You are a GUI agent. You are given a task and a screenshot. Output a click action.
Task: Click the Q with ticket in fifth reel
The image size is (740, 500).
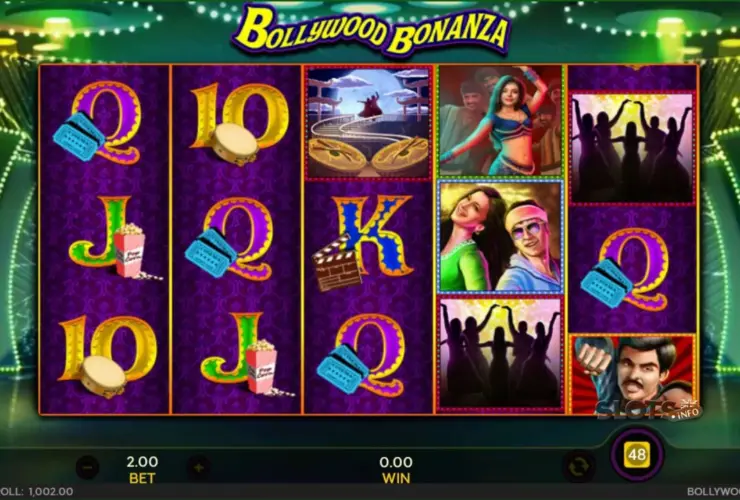click(x=625, y=269)
